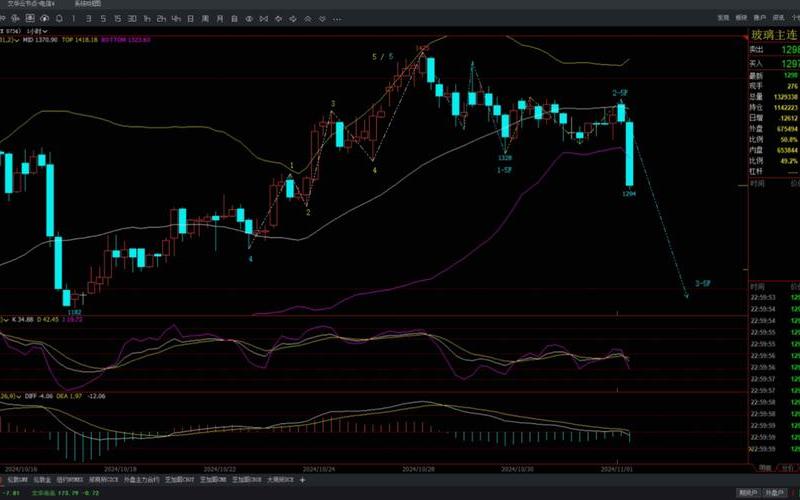Image resolution: width=800 pixels, height=500 pixels.
Task: Click the 期货户 button at bottom right
Action: pyautogui.click(x=747, y=492)
